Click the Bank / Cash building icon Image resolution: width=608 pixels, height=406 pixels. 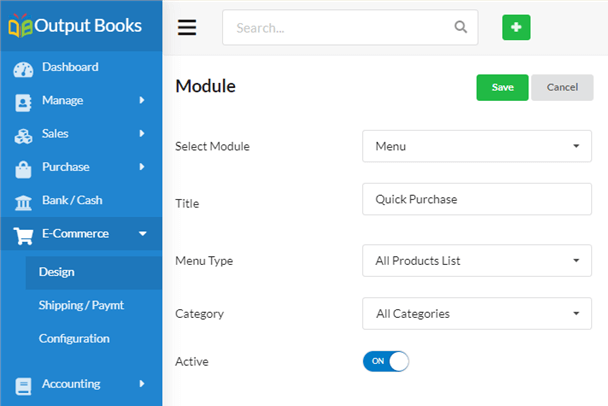coord(23,203)
